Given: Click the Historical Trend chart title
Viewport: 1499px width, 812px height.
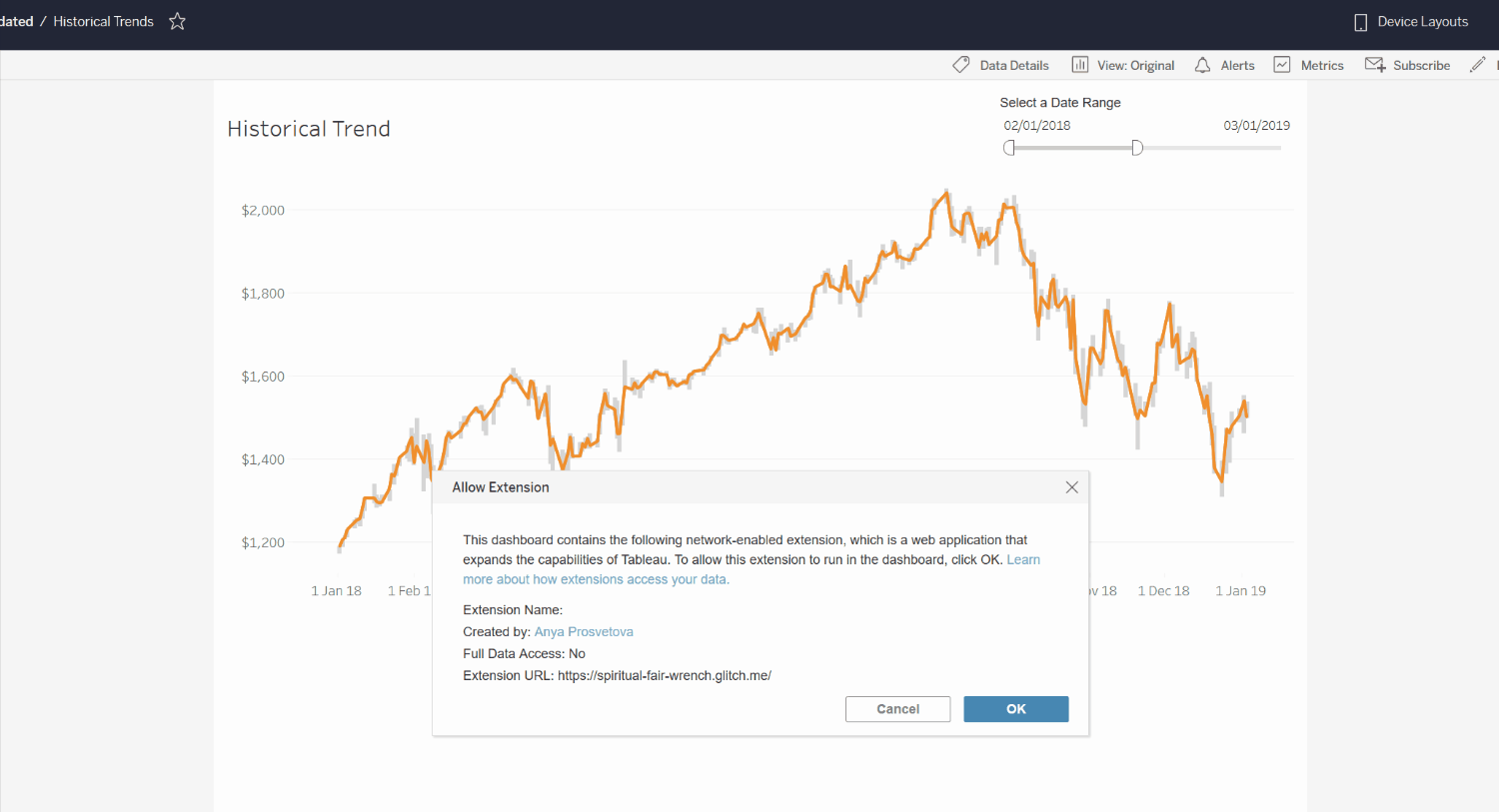Looking at the screenshot, I should 309,129.
